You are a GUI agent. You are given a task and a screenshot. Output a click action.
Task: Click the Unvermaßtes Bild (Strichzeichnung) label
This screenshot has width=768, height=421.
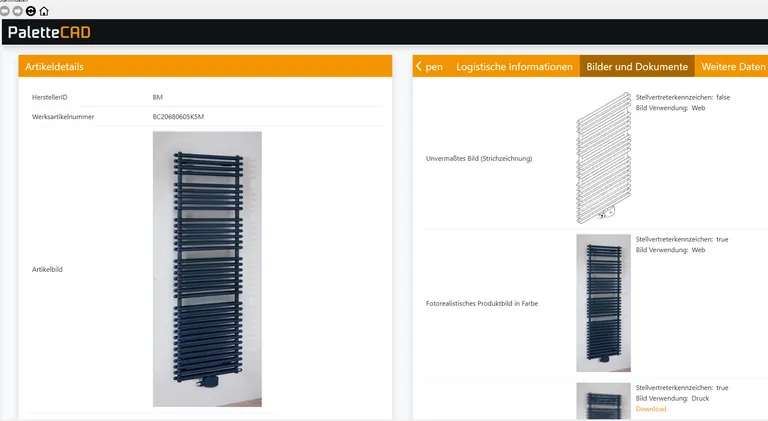(x=479, y=158)
